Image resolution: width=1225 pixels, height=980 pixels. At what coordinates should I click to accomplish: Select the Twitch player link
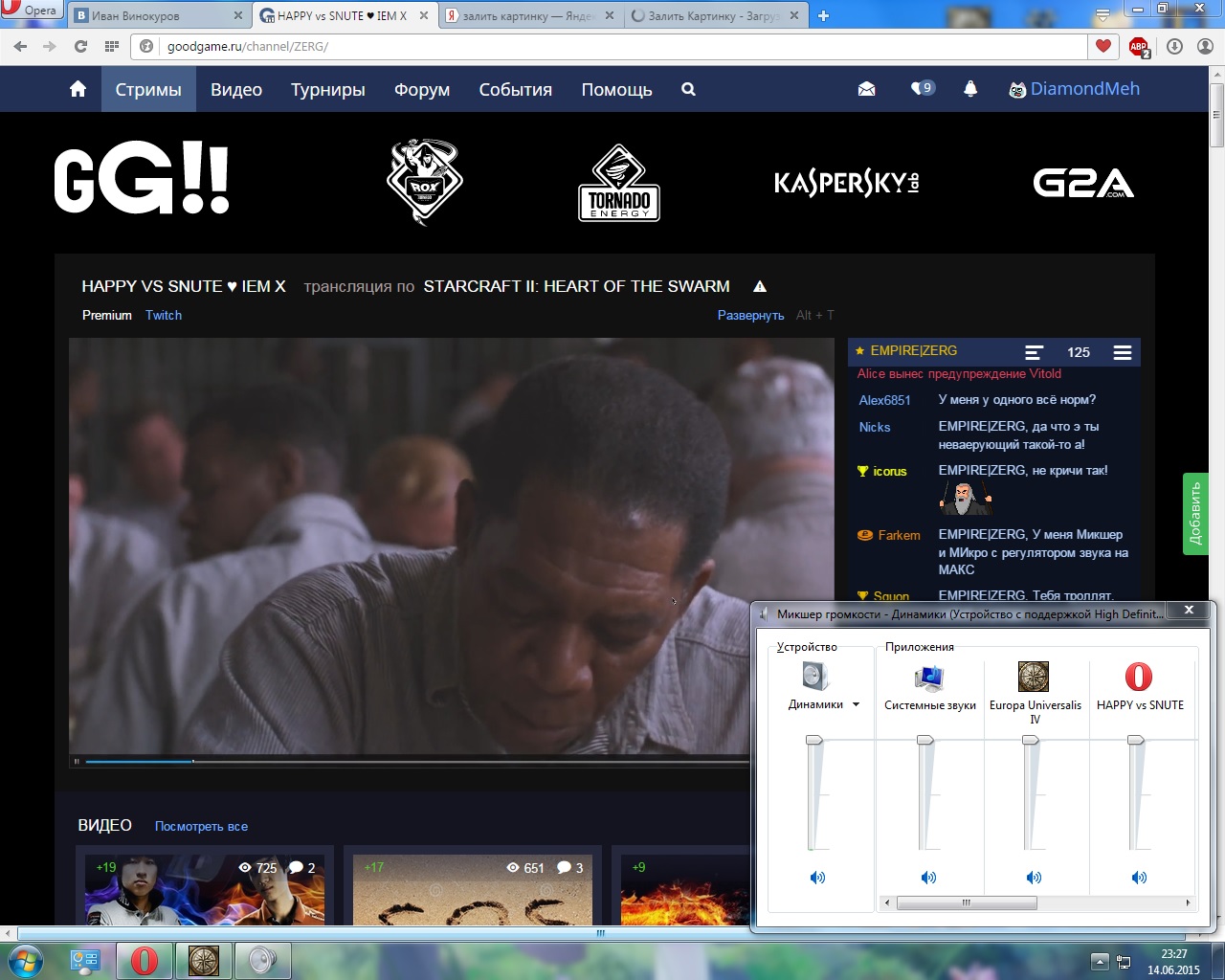point(164,315)
